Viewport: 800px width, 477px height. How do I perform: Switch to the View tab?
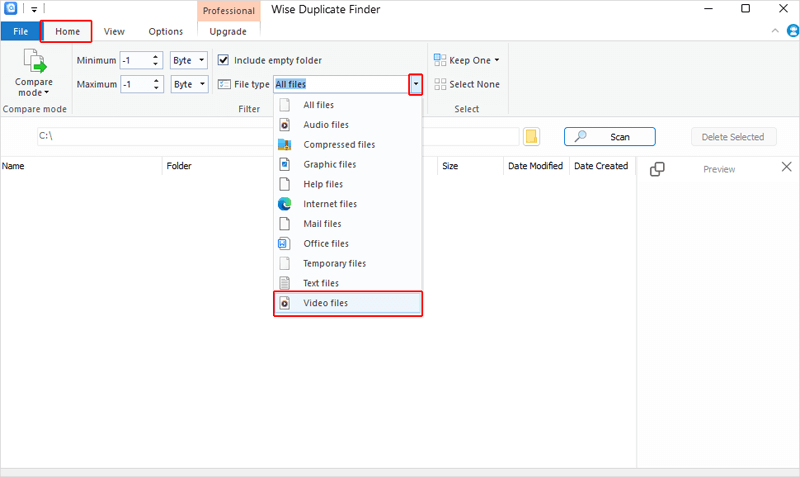pos(114,31)
